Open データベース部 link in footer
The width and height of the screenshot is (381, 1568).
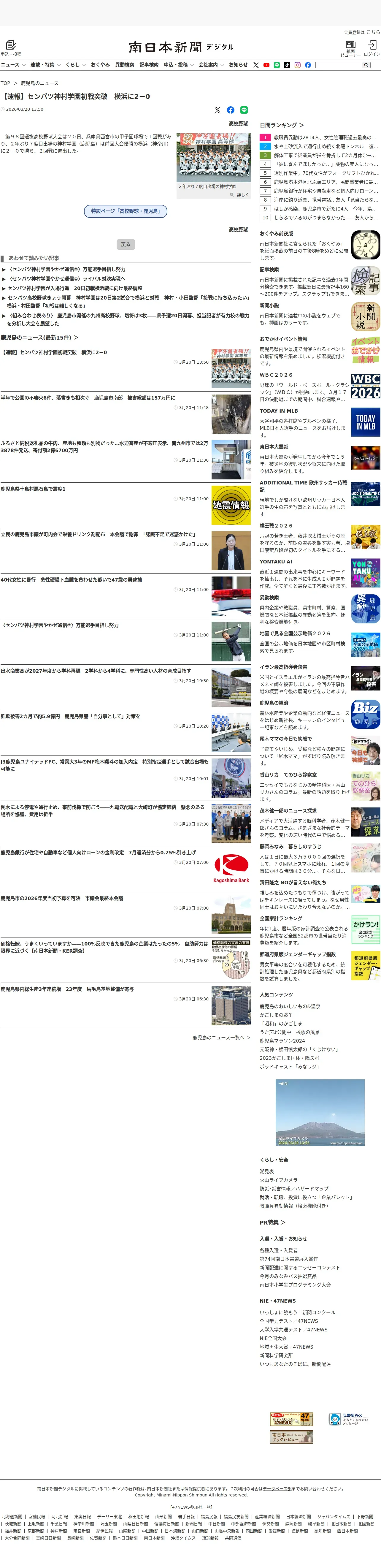click(x=277, y=1489)
